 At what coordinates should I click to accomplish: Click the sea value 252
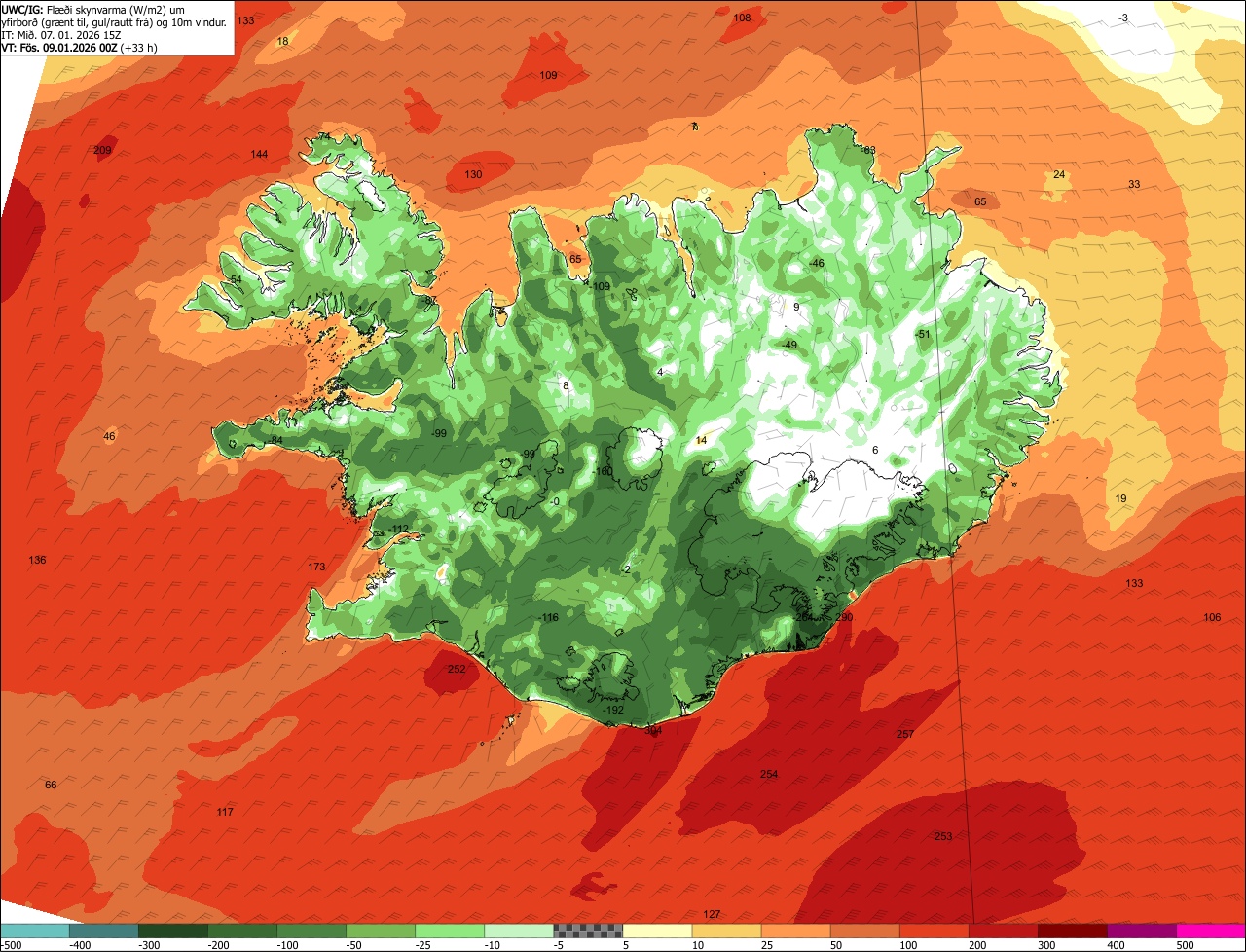[x=457, y=669]
